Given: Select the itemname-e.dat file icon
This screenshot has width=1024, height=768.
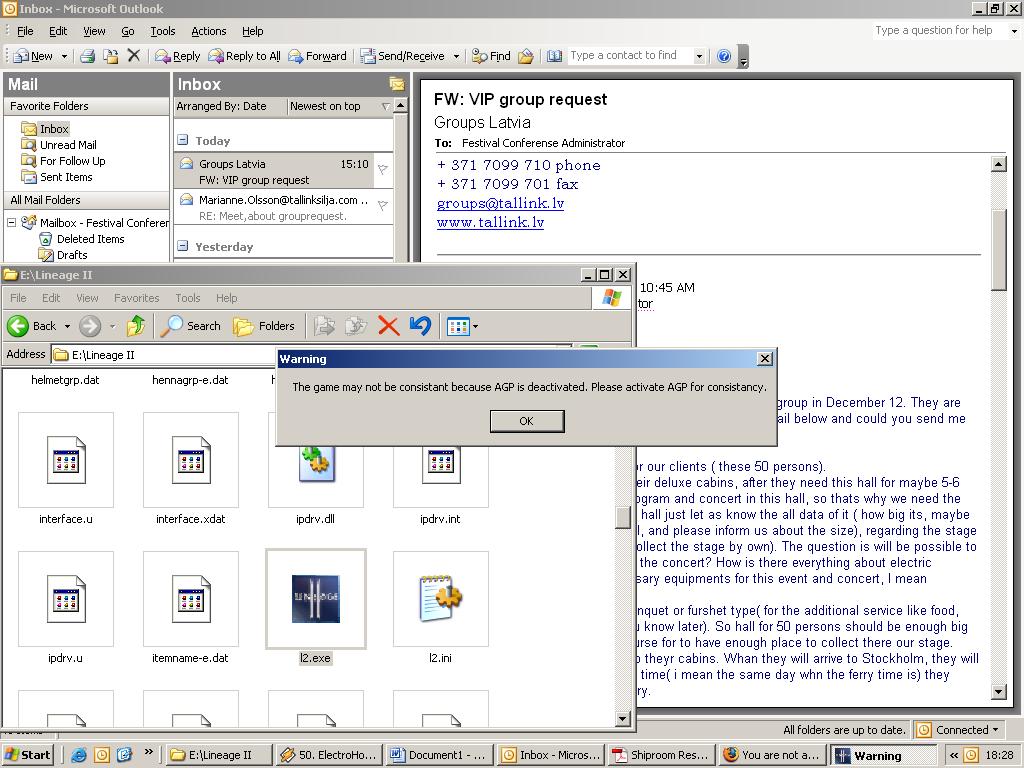Looking at the screenshot, I should (x=191, y=599).
